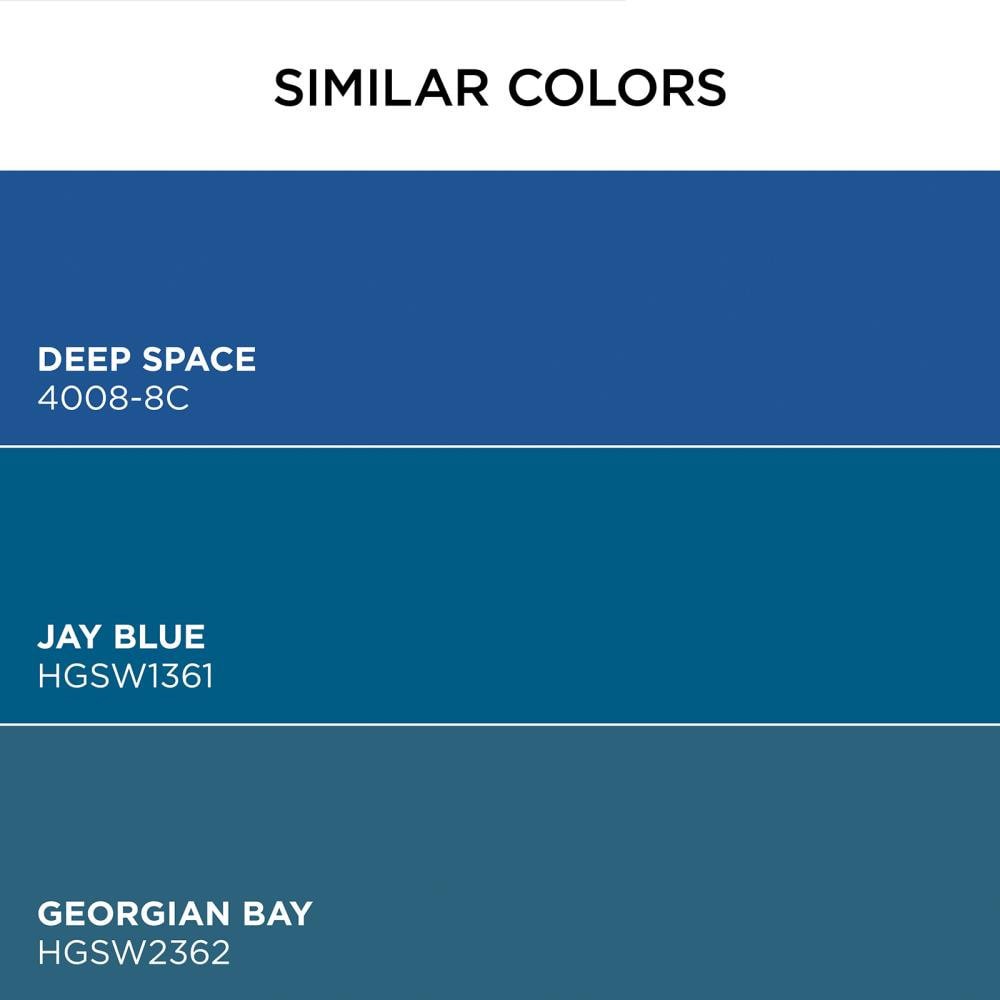Click the divider between Jay Blue and Georgian Bay
This screenshot has width=1000, height=1000.
point(500,724)
